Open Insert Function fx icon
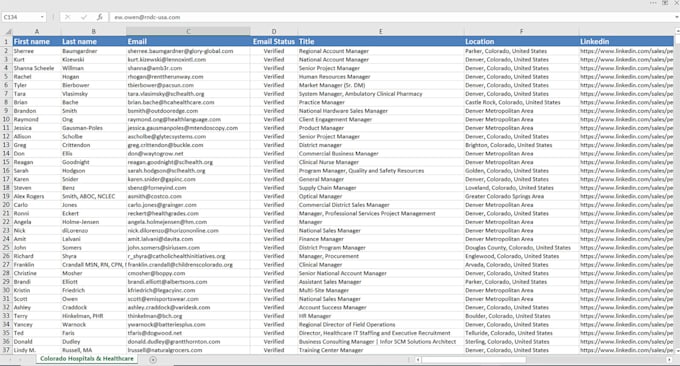The height and width of the screenshot is (366, 680). tap(100, 17)
